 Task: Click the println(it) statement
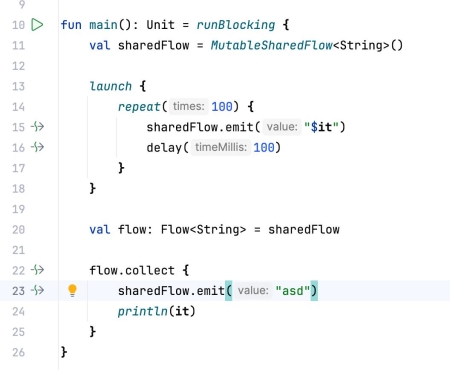click(x=156, y=311)
